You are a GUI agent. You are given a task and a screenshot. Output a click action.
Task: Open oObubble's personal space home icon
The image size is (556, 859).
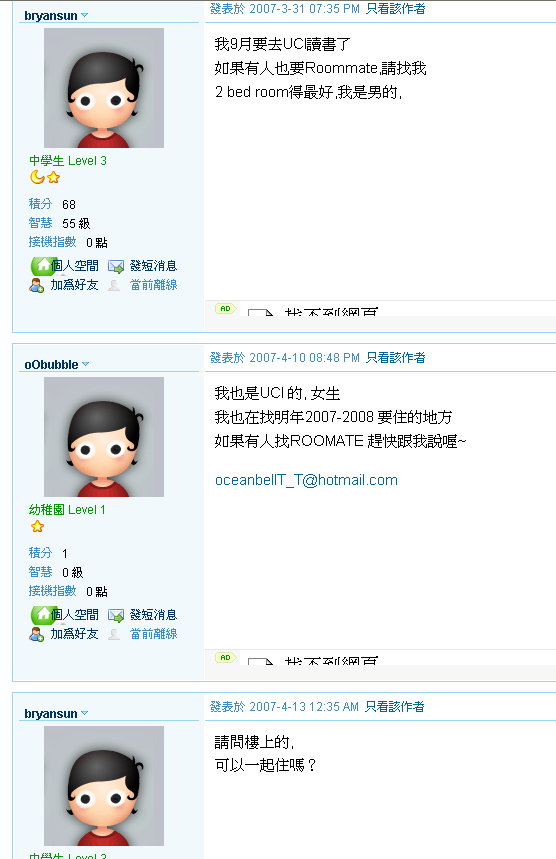(x=42, y=615)
